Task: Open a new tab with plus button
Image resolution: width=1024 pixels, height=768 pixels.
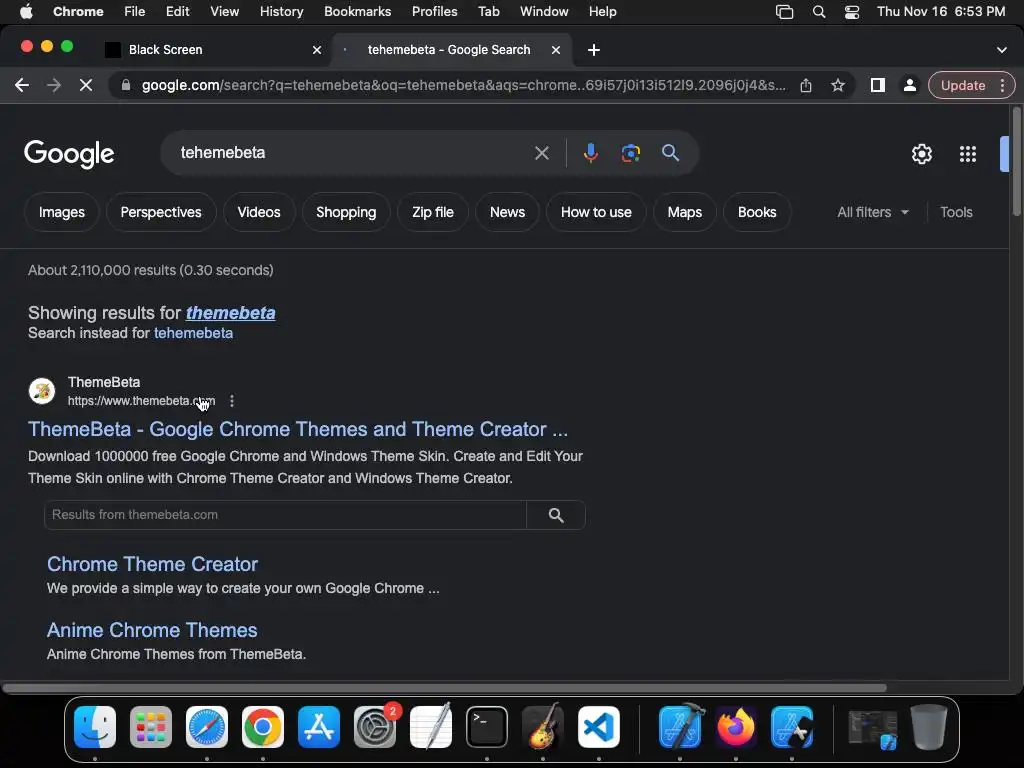Action: point(594,50)
